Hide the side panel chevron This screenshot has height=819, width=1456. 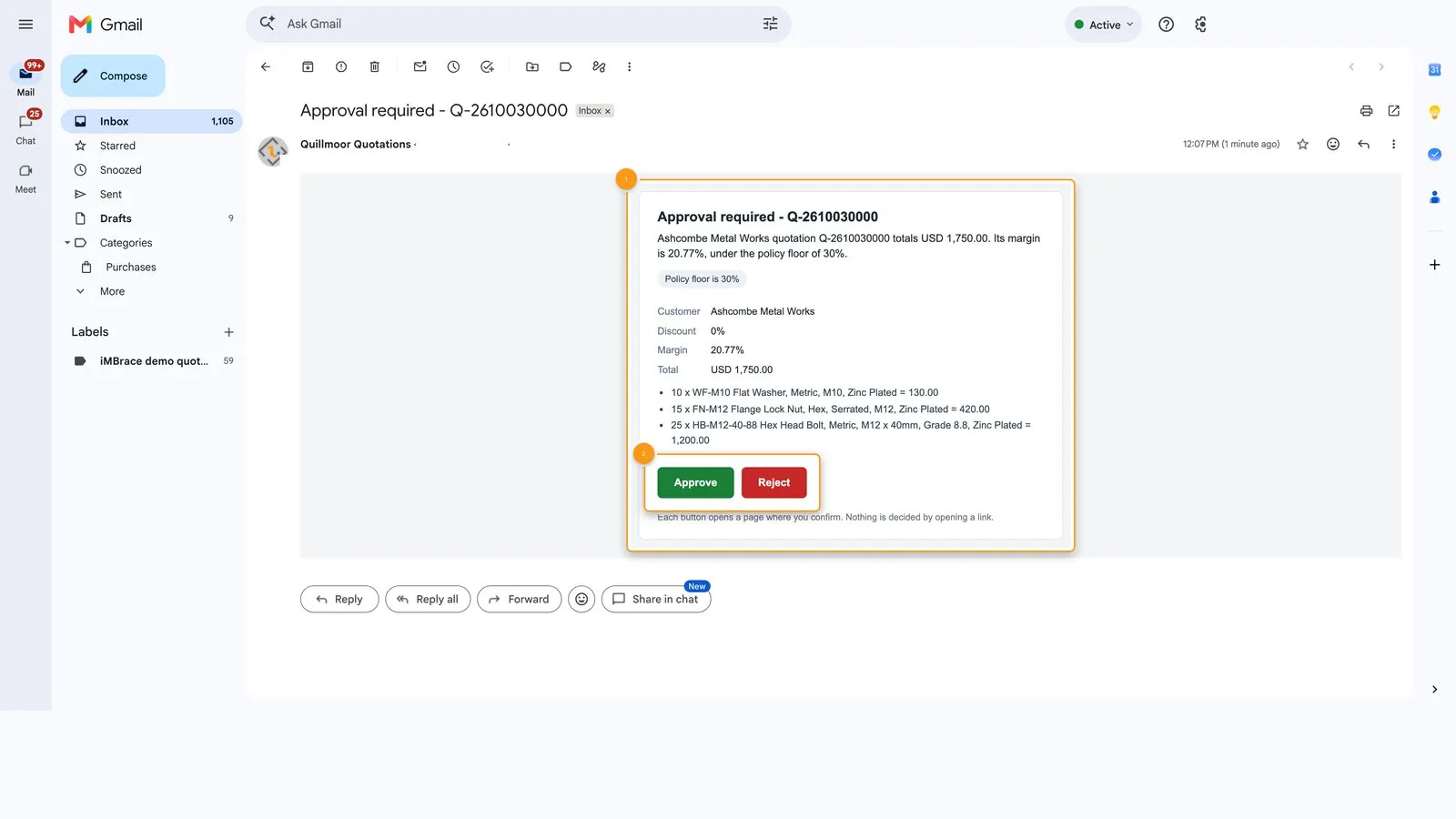click(1434, 689)
